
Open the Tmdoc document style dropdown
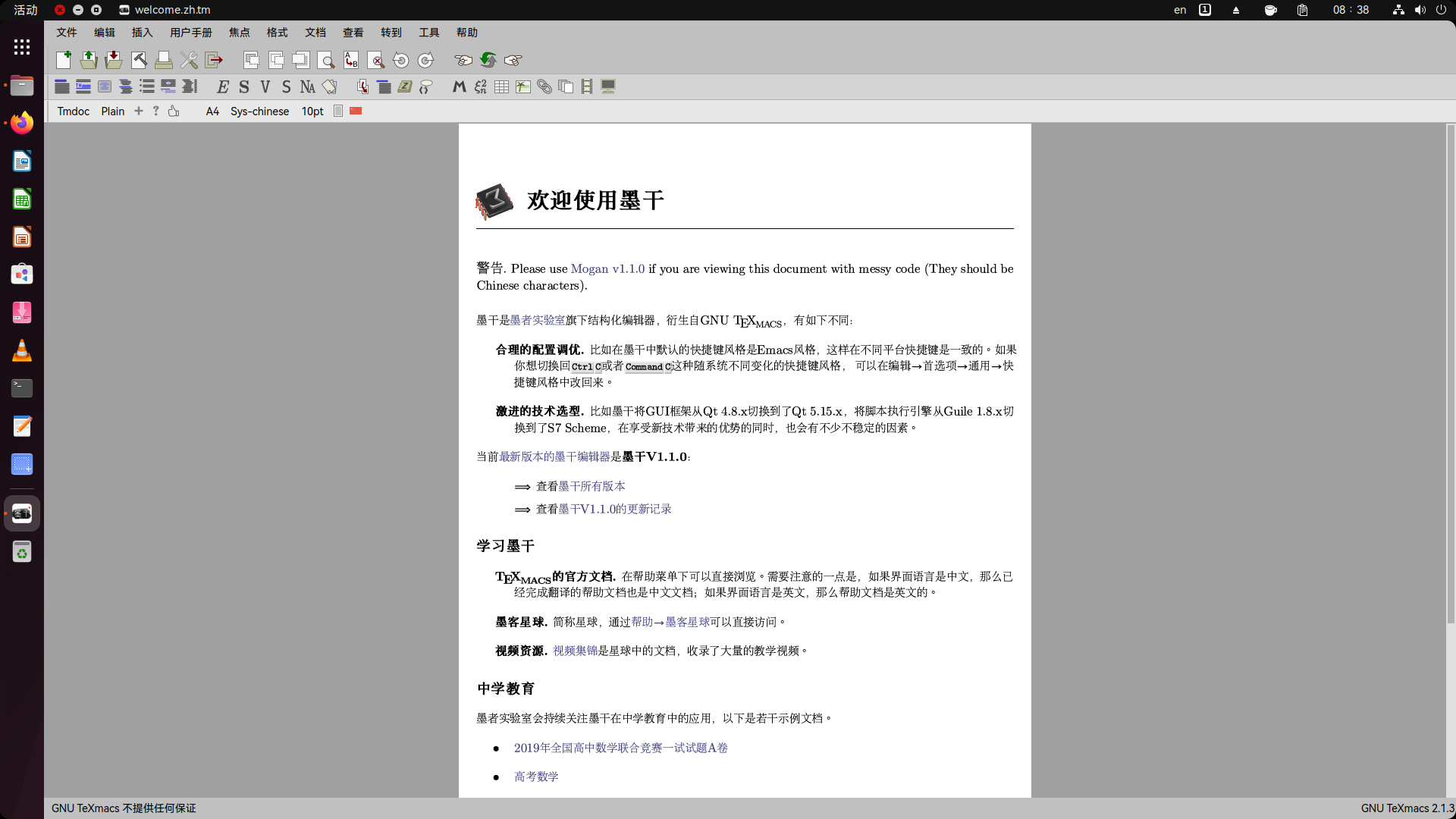pos(74,111)
